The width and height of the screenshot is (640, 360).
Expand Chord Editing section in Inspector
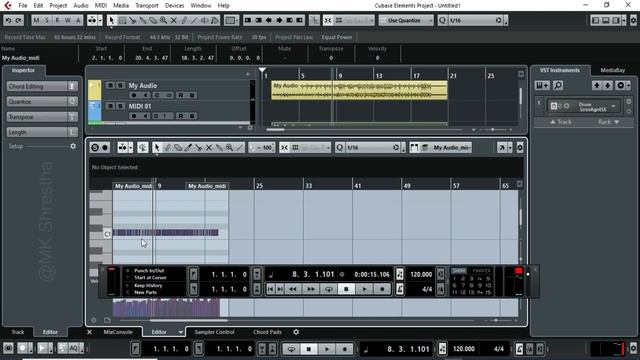(x=41, y=86)
